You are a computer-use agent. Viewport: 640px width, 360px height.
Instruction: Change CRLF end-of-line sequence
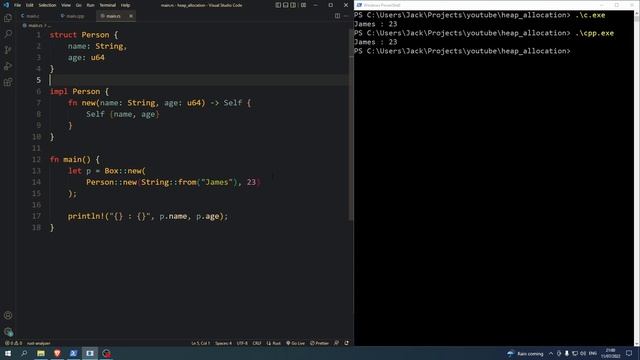coord(257,343)
